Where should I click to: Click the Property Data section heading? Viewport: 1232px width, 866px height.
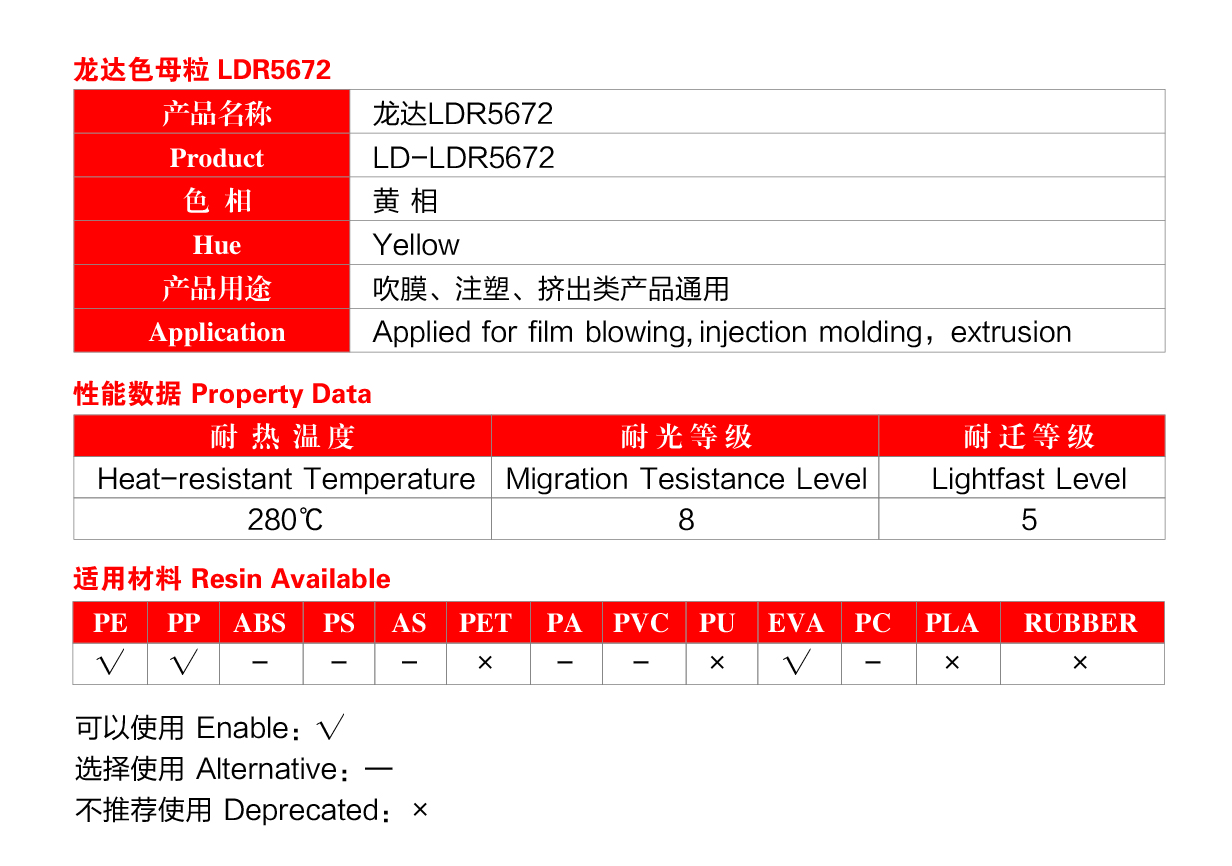(x=222, y=394)
